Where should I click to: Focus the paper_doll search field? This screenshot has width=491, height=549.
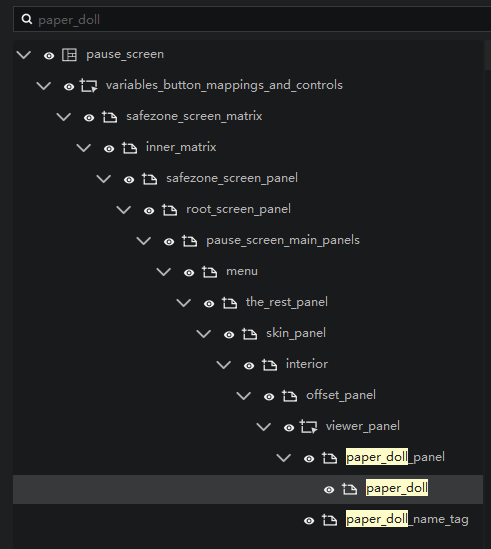pyautogui.click(x=252, y=19)
